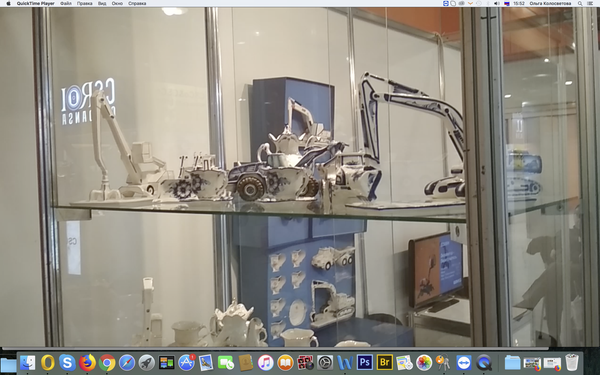The image size is (600, 375).
Task: Open the Trash in the Dock
Action: coord(572,362)
